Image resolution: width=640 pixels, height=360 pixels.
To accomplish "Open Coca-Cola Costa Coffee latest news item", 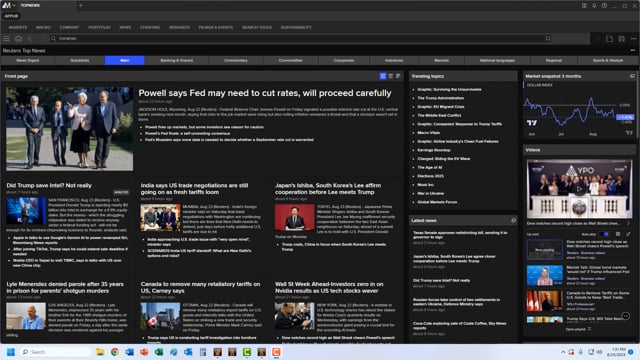I will [x=459, y=325].
